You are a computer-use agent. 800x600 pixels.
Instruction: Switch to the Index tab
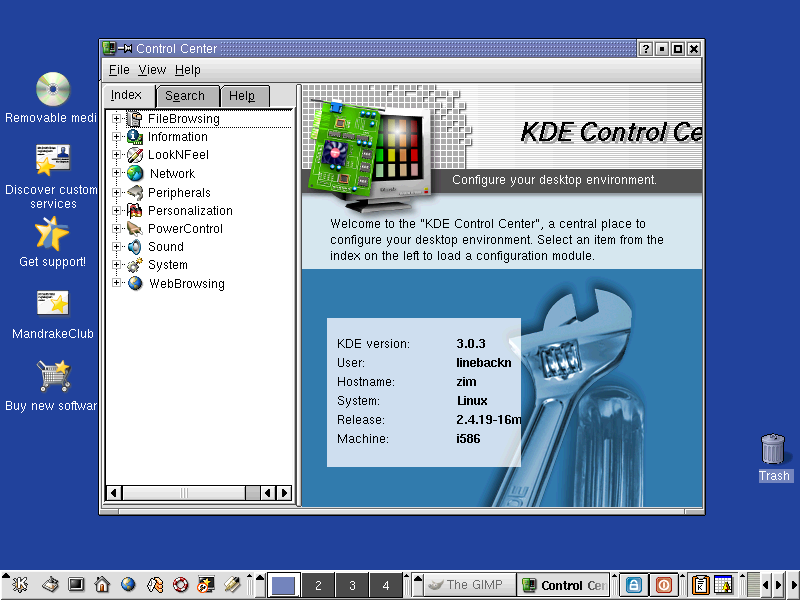[x=126, y=95]
